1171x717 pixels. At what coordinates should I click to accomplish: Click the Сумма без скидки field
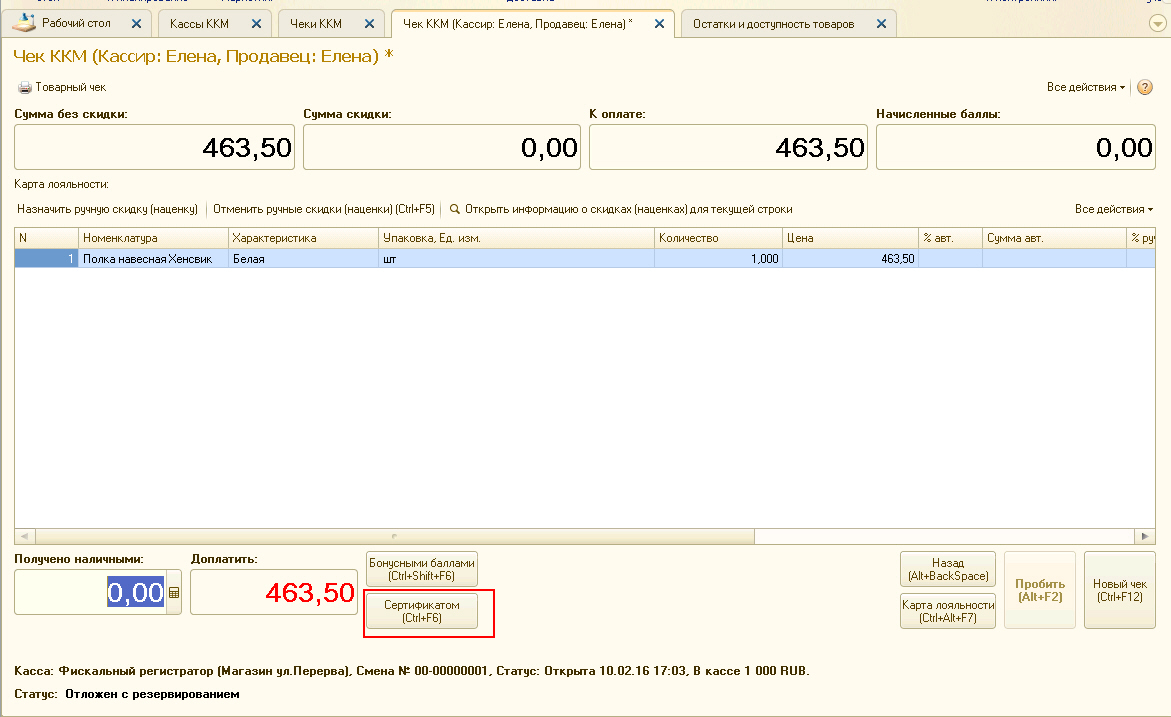click(x=155, y=147)
